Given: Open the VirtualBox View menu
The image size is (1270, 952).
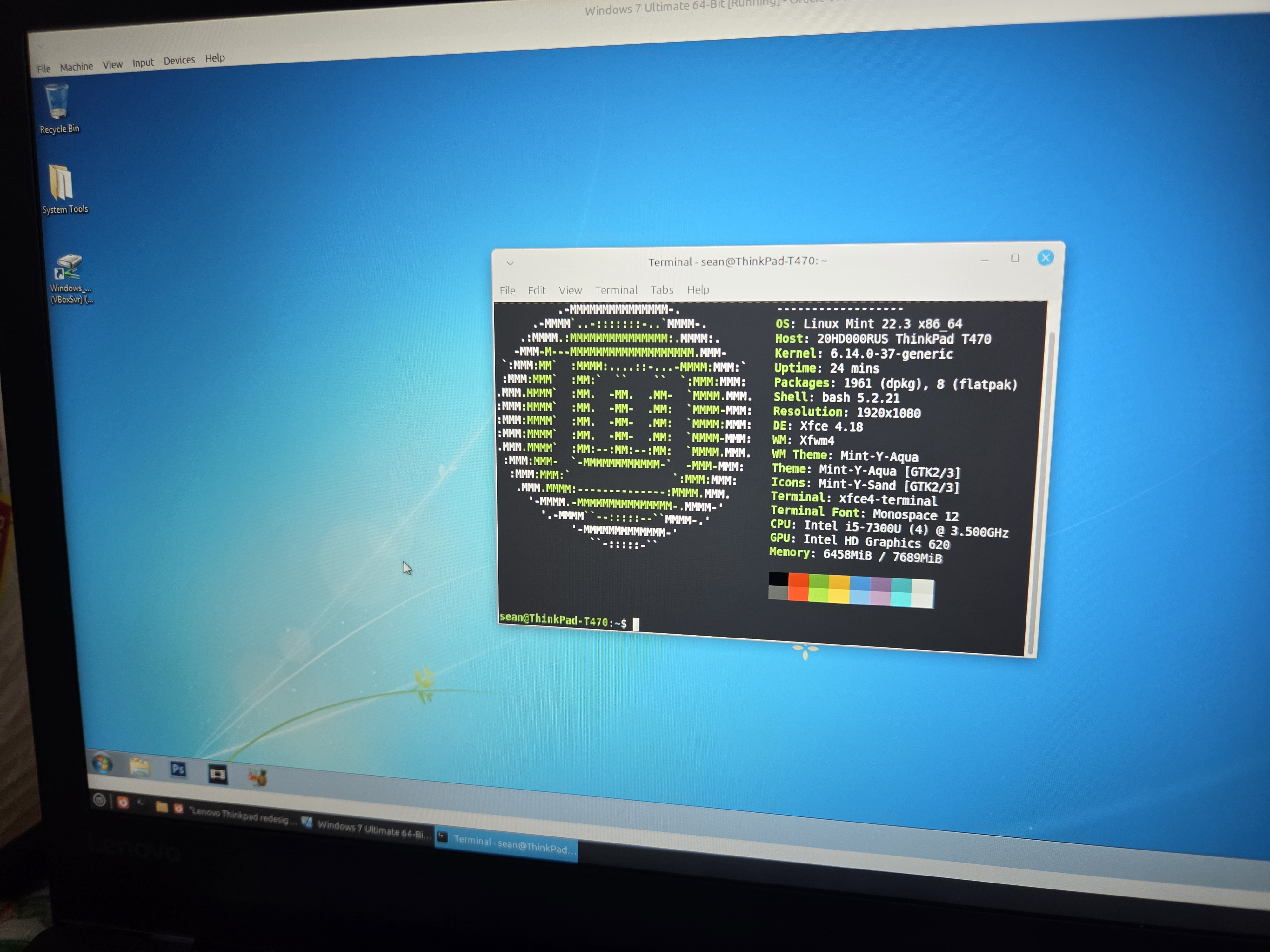Looking at the screenshot, I should pos(112,65).
